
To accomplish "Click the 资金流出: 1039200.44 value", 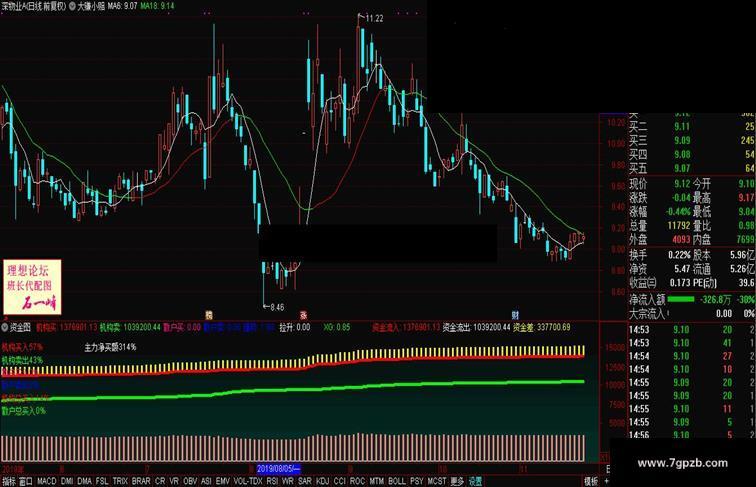I will coord(476,327).
